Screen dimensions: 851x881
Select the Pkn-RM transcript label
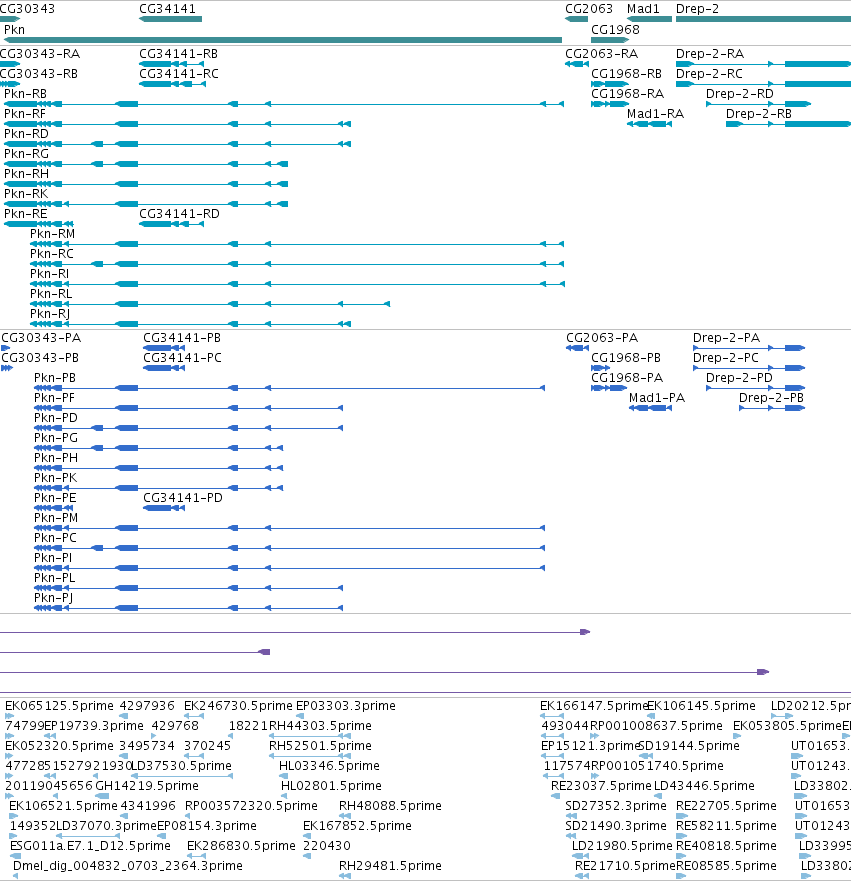coord(52,233)
